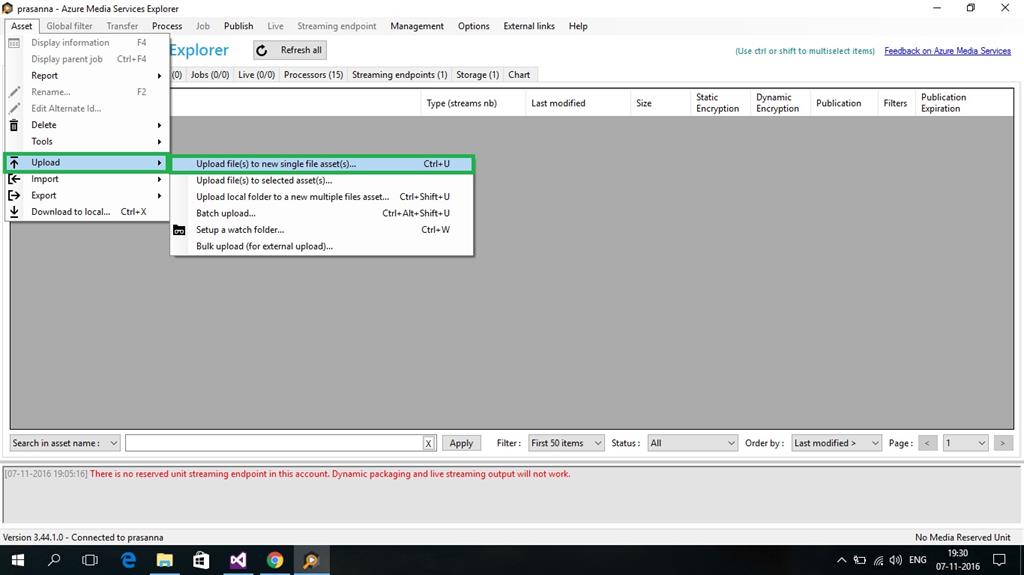Expand the Report submenu
The width and height of the screenshot is (1024, 575).
(87, 76)
